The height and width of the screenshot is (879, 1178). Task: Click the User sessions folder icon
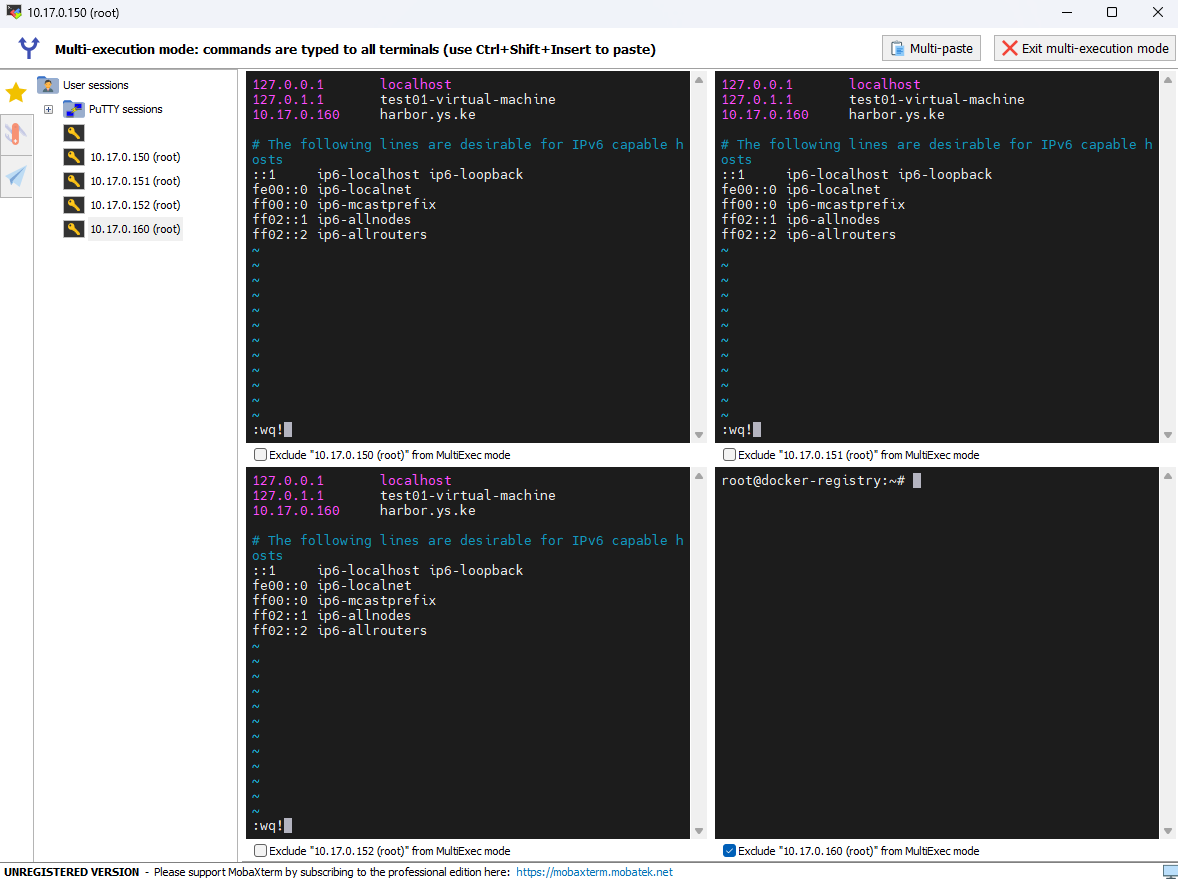48,85
